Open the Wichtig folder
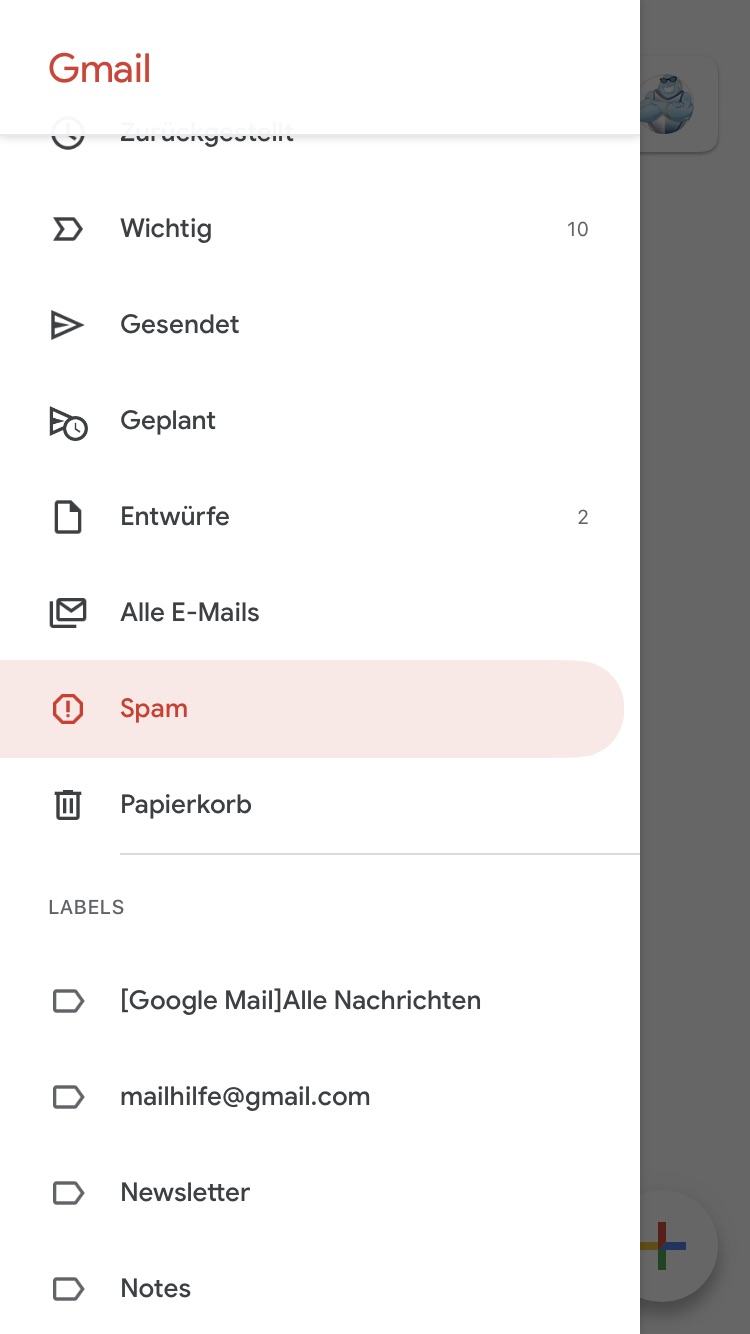 pos(166,229)
